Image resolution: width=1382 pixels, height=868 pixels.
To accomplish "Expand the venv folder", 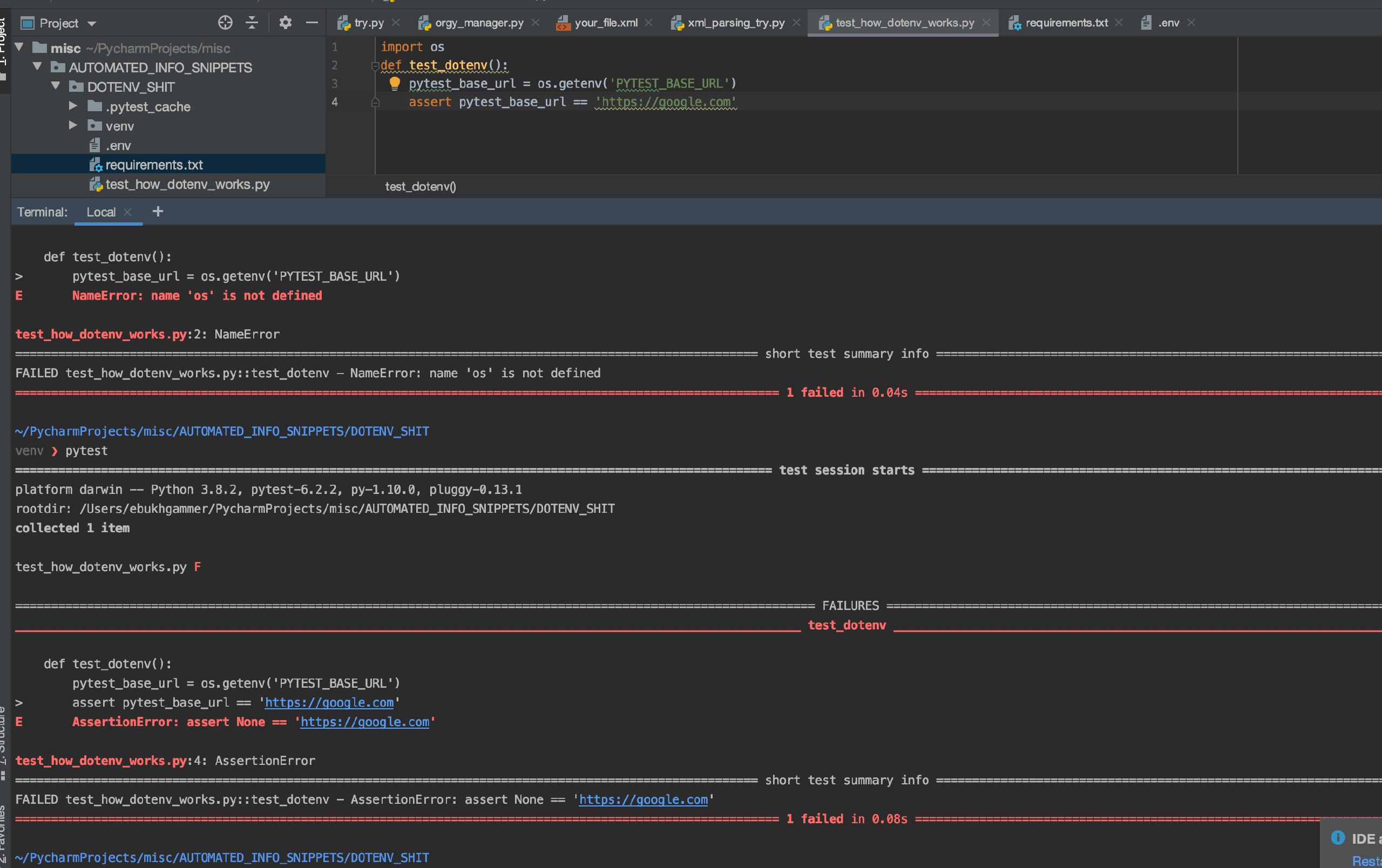I will point(73,126).
